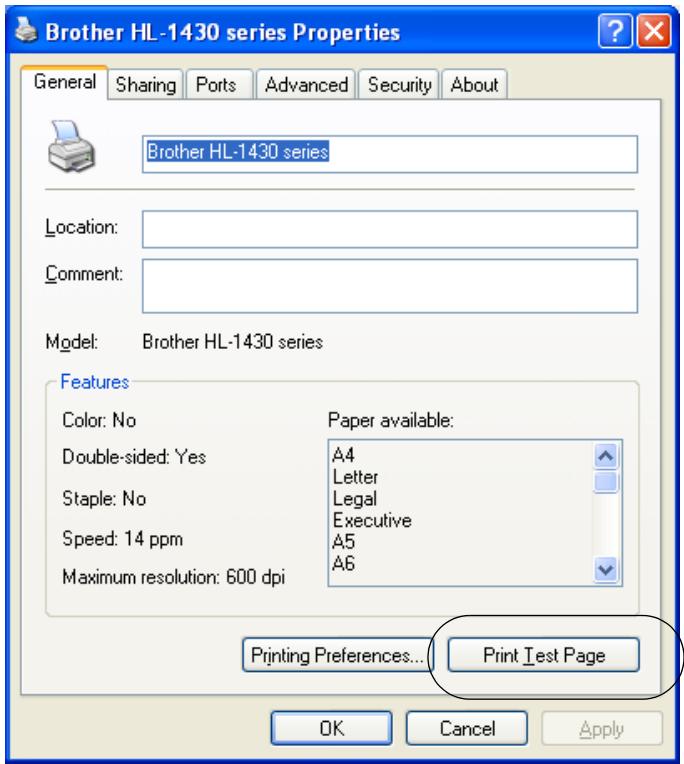
Task: Click the Print Test Page button
Action: tap(544, 655)
